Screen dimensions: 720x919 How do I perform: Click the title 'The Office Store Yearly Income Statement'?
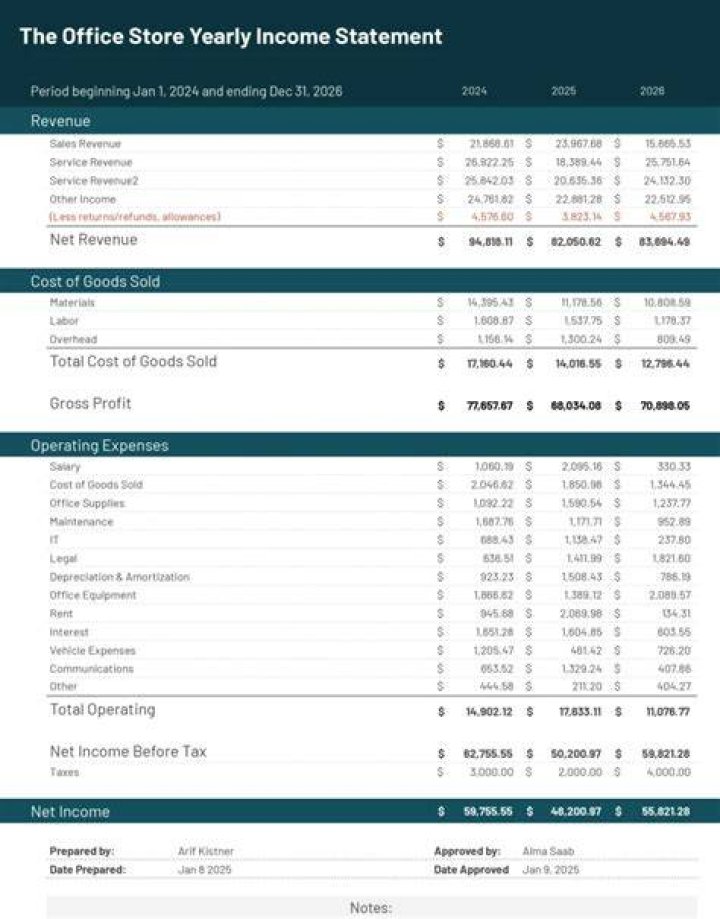point(231,36)
